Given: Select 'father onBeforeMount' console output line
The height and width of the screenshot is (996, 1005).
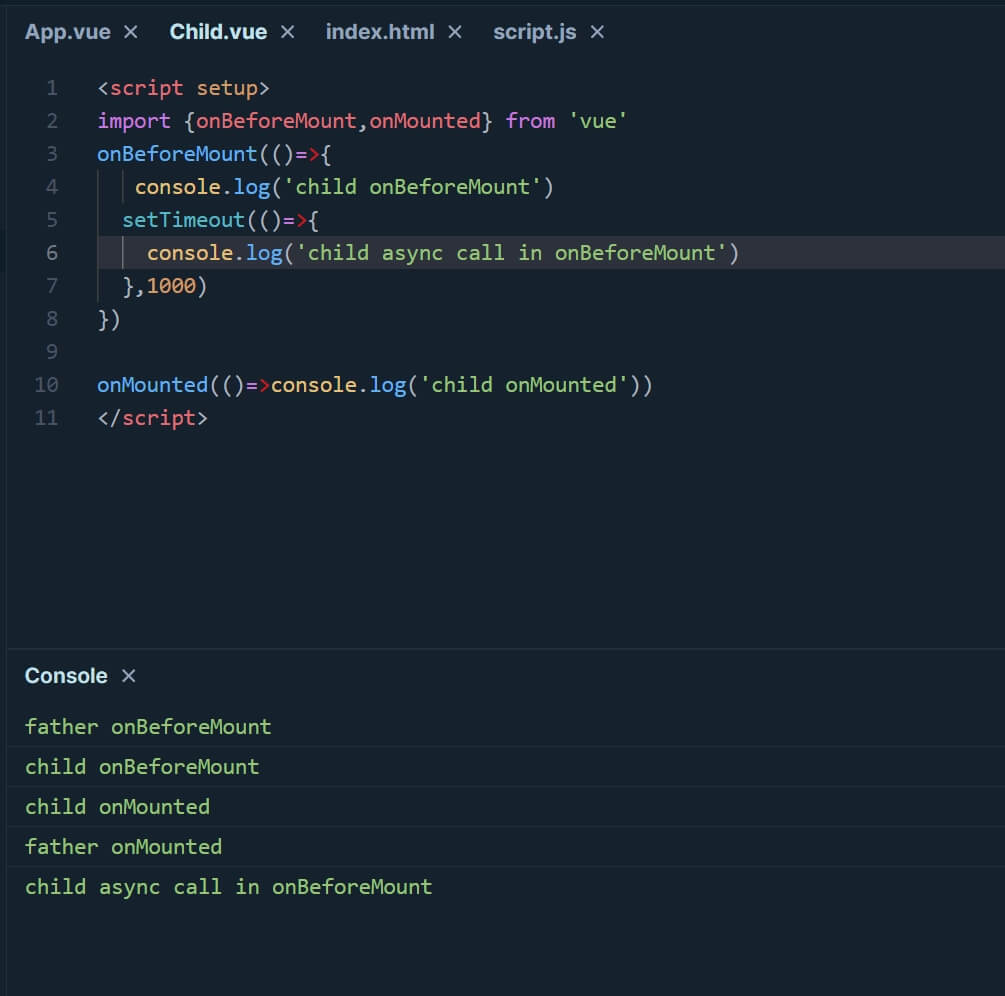Looking at the screenshot, I should click(148, 727).
